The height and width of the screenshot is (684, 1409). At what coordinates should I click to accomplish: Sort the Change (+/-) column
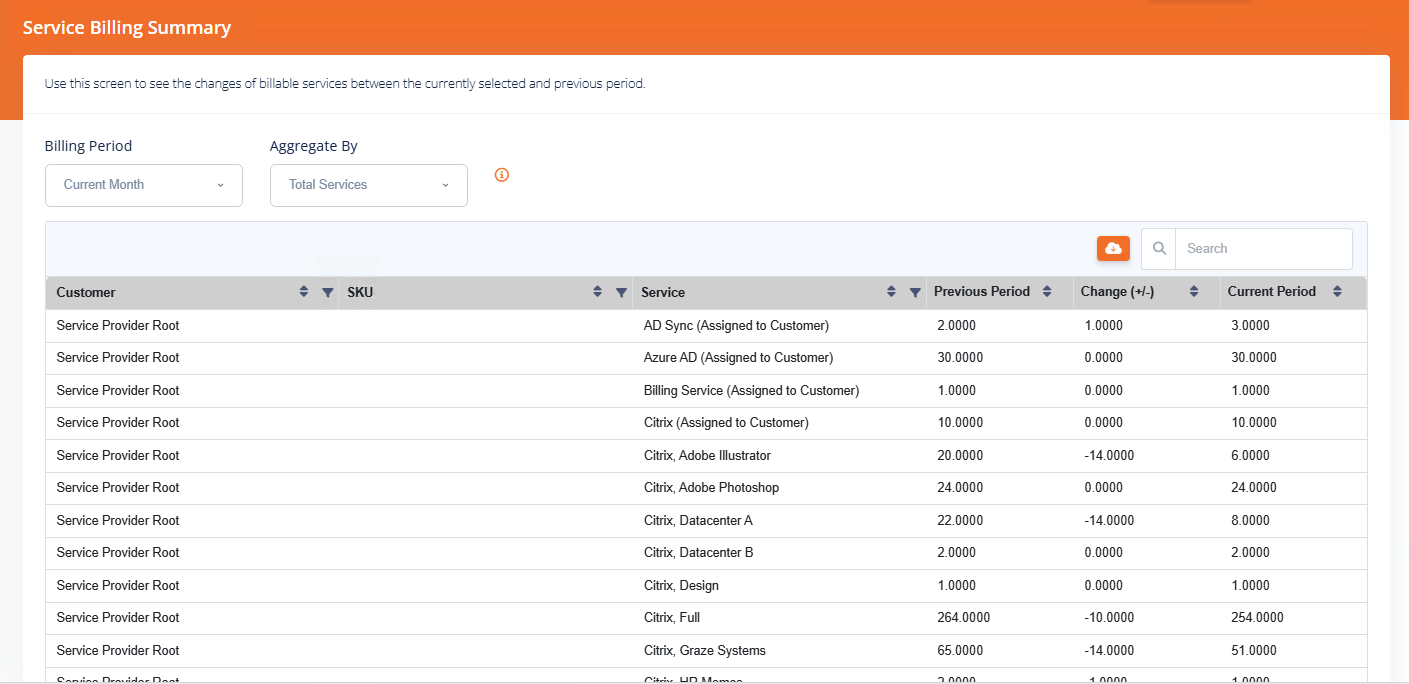[x=1193, y=291]
